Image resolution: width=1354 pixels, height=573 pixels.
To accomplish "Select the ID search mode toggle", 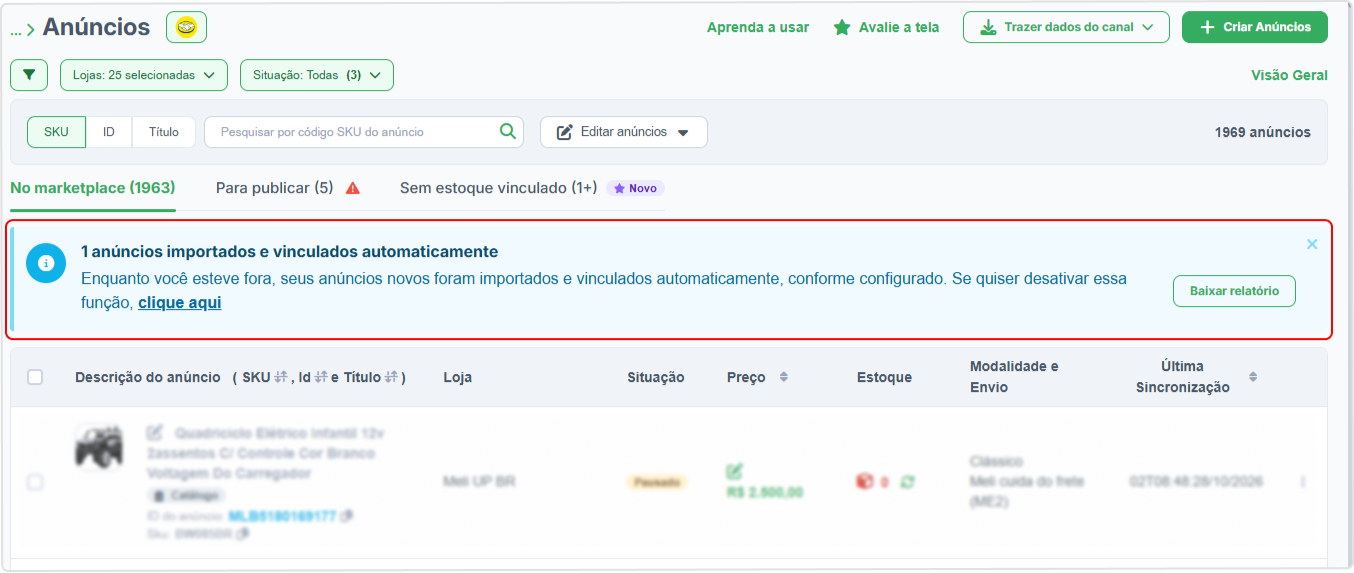I will pyautogui.click(x=109, y=132).
